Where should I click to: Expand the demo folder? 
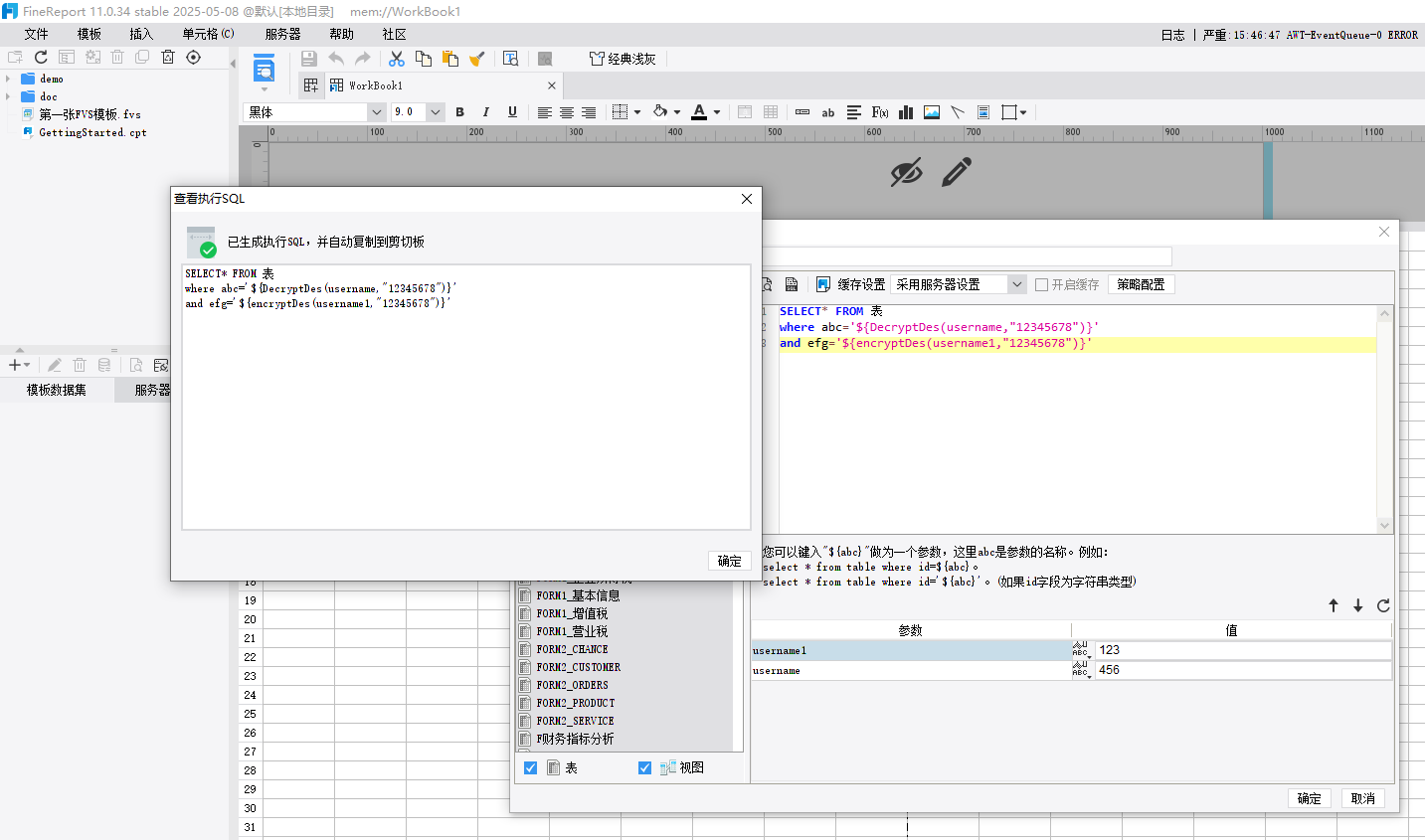pyautogui.click(x=8, y=79)
